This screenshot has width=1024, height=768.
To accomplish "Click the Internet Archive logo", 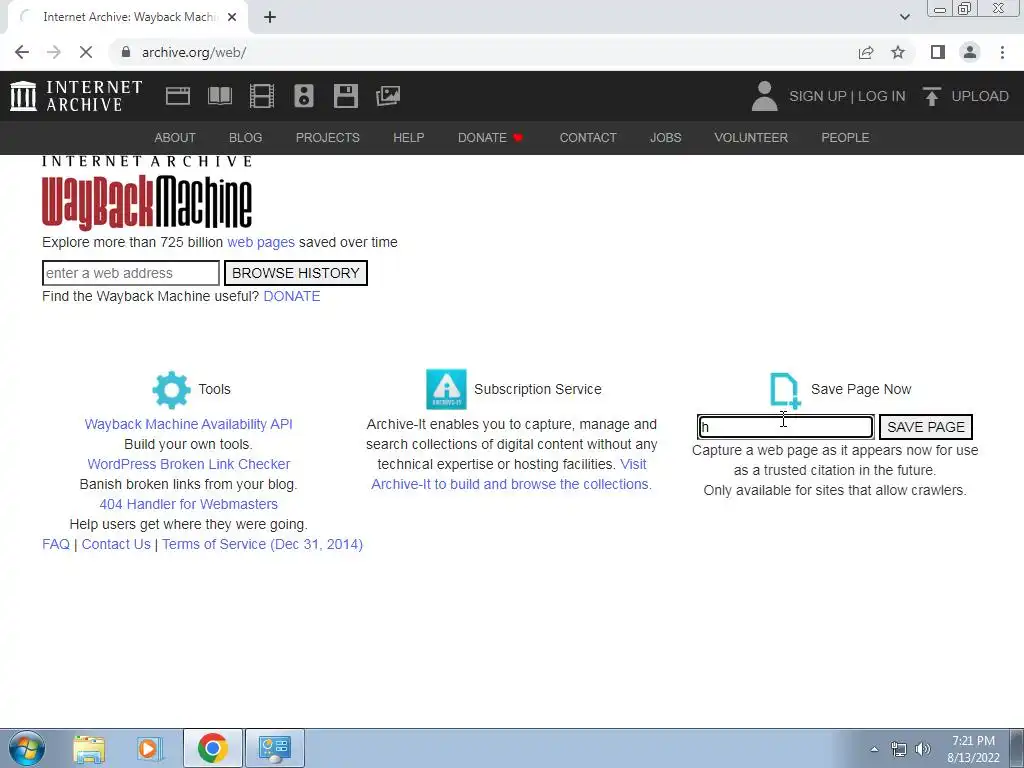I will 76,96.
